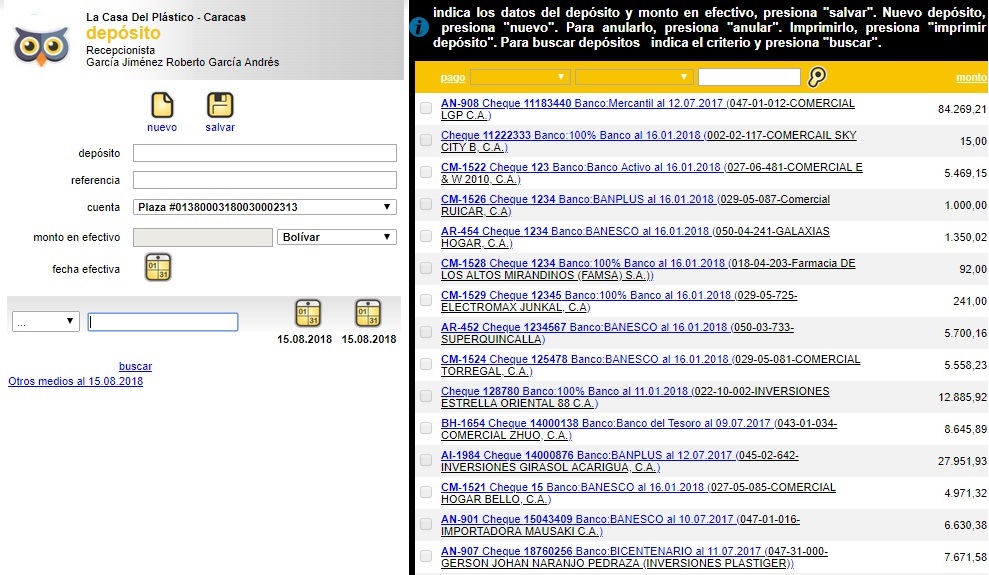Click the filter text box in yellow bar
The width and height of the screenshot is (989, 575).
[749, 77]
